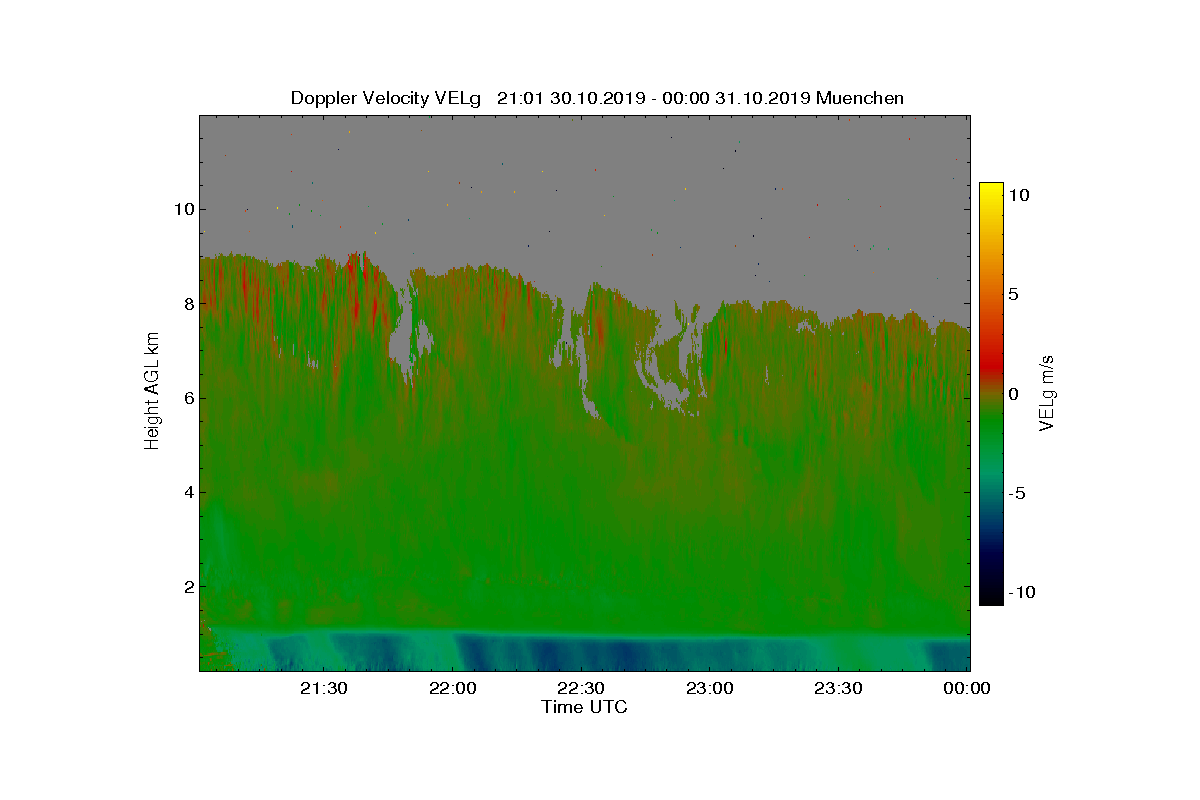Click the colorbar '-10' label
The height and width of the screenshot is (800, 1200).
[x=1021, y=592]
